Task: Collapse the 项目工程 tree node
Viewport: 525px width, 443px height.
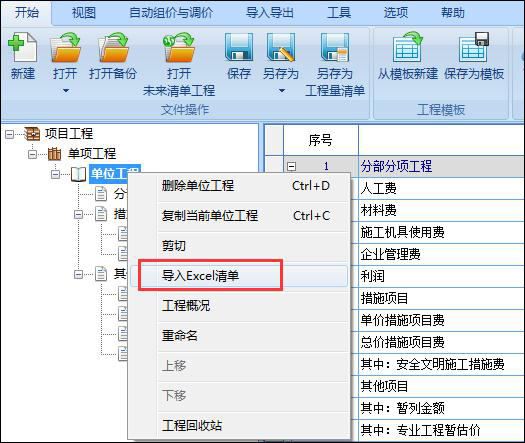Action: click(10, 134)
